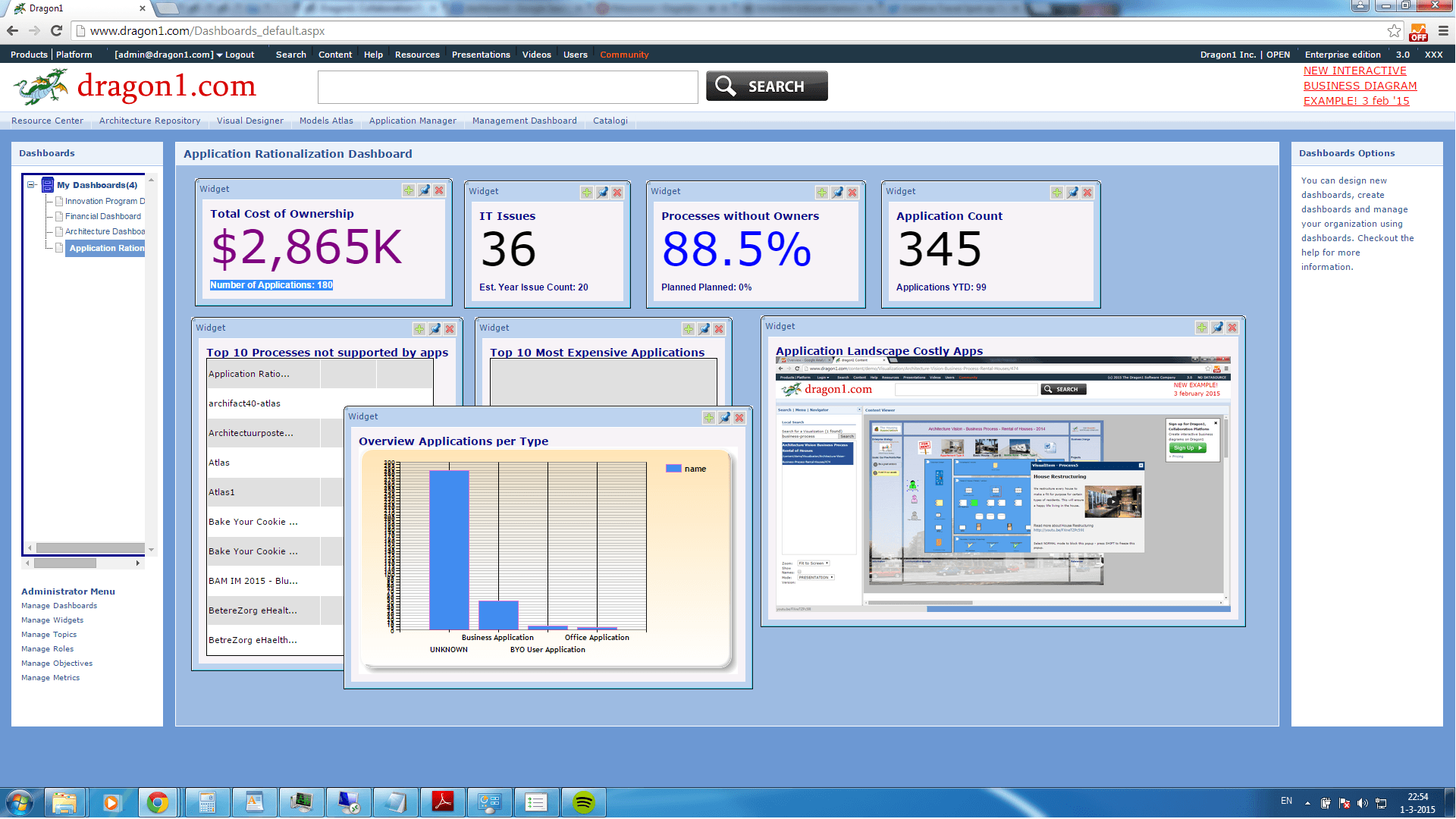The image size is (1456, 819).
Task: Close the Total Cost of Ownership widget
Action: (x=439, y=190)
